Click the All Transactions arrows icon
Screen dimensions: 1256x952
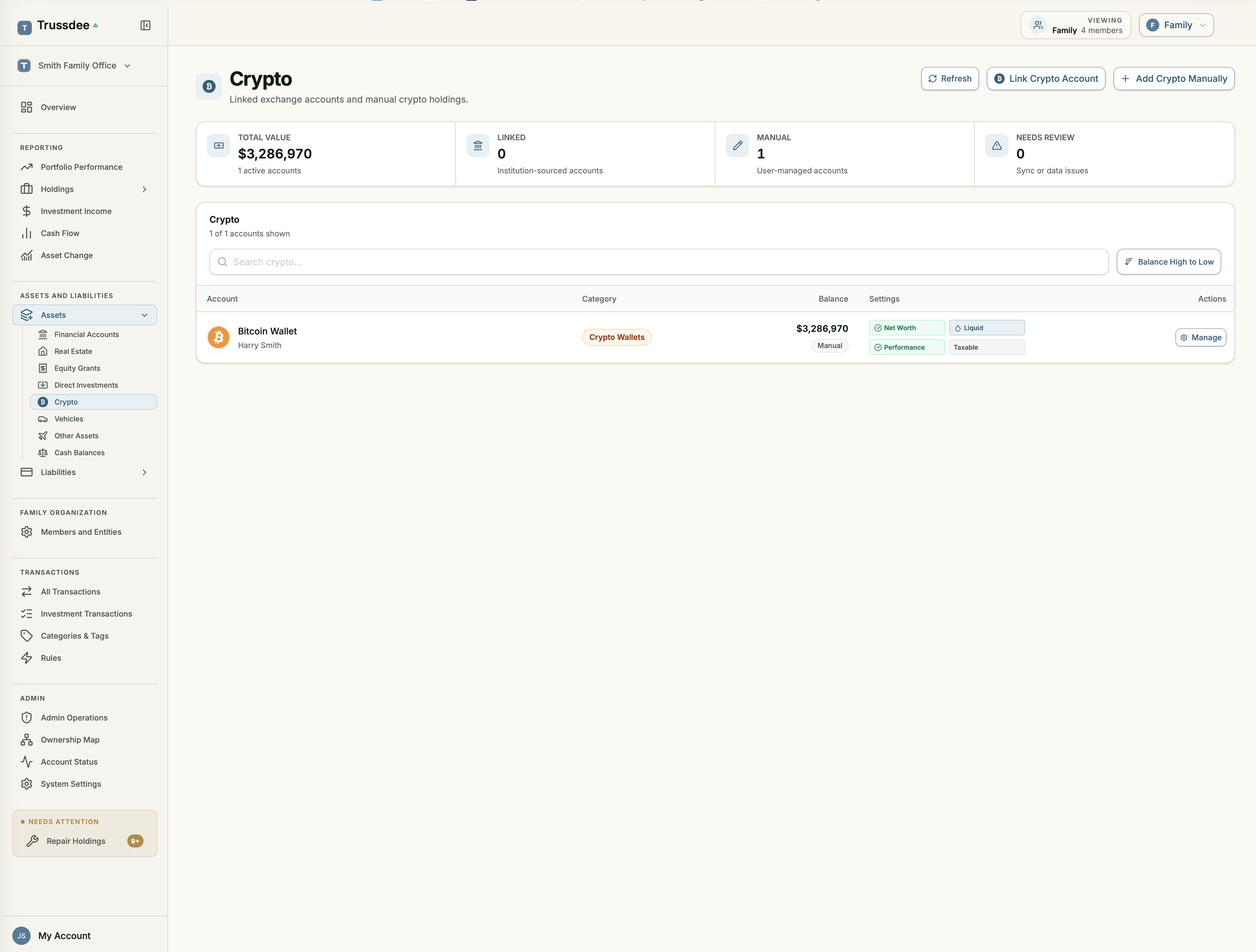point(27,592)
